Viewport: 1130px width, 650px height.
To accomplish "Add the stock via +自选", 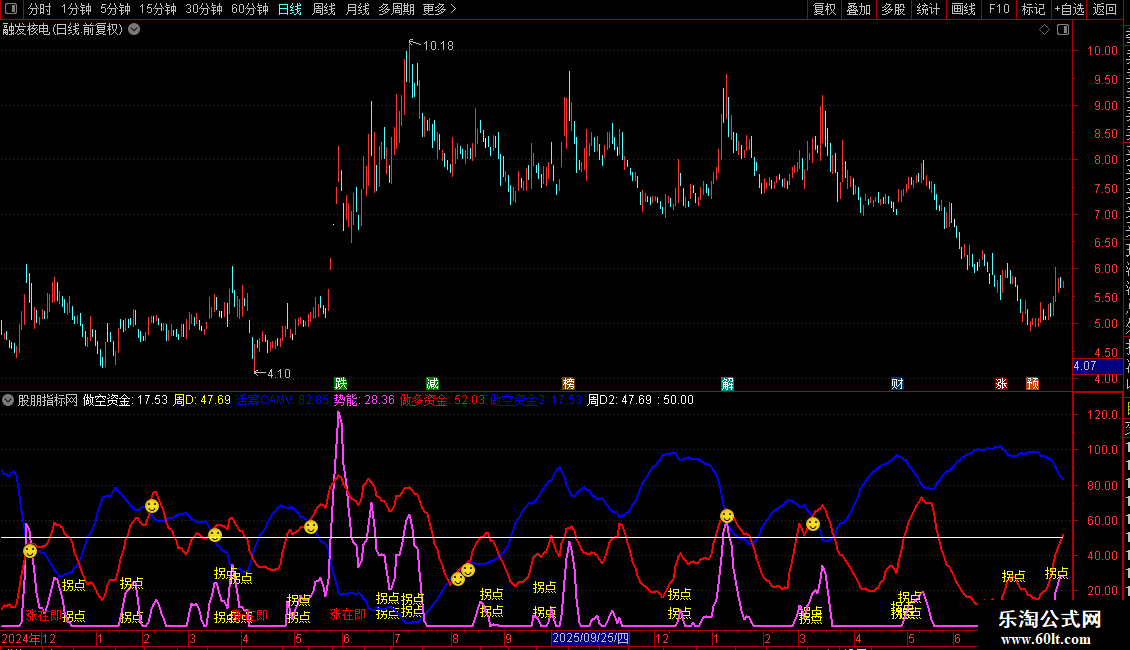I will (1069, 9).
